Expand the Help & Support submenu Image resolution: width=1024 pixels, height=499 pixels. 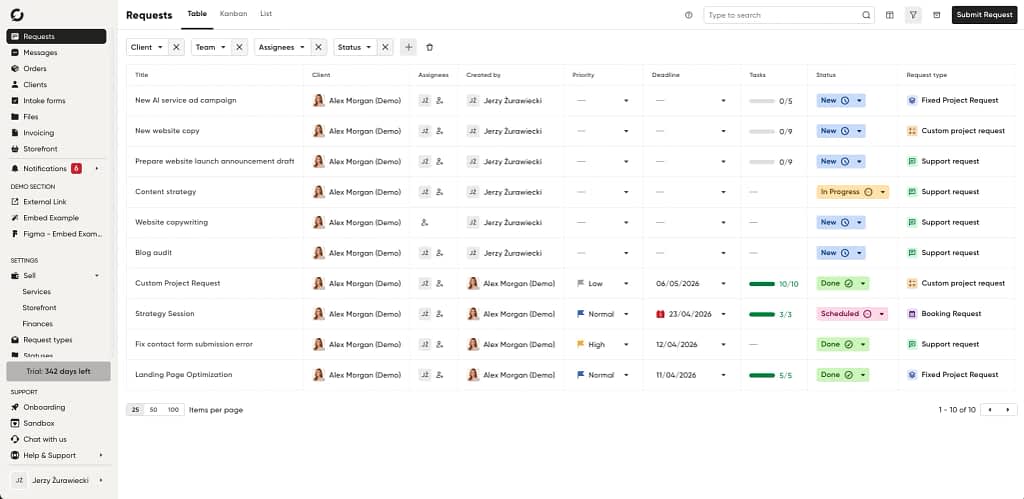click(x=101, y=455)
